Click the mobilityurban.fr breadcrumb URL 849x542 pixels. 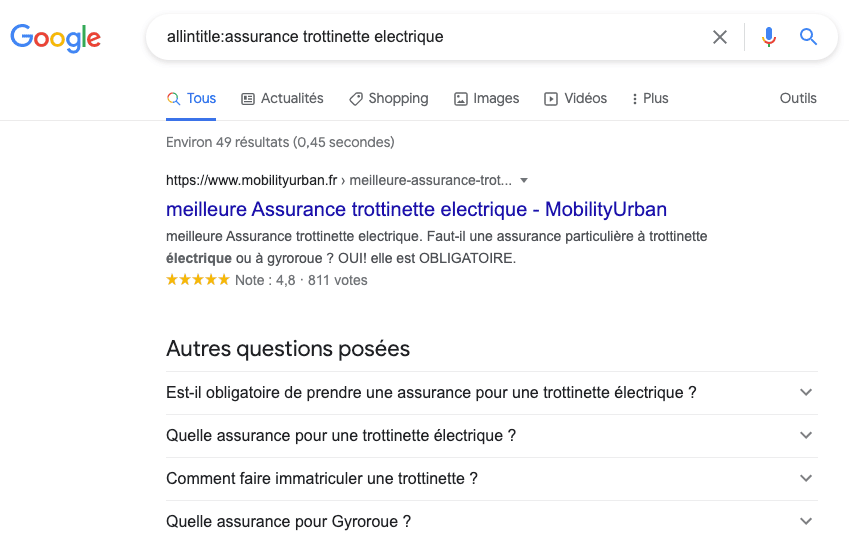(x=338, y=181)
